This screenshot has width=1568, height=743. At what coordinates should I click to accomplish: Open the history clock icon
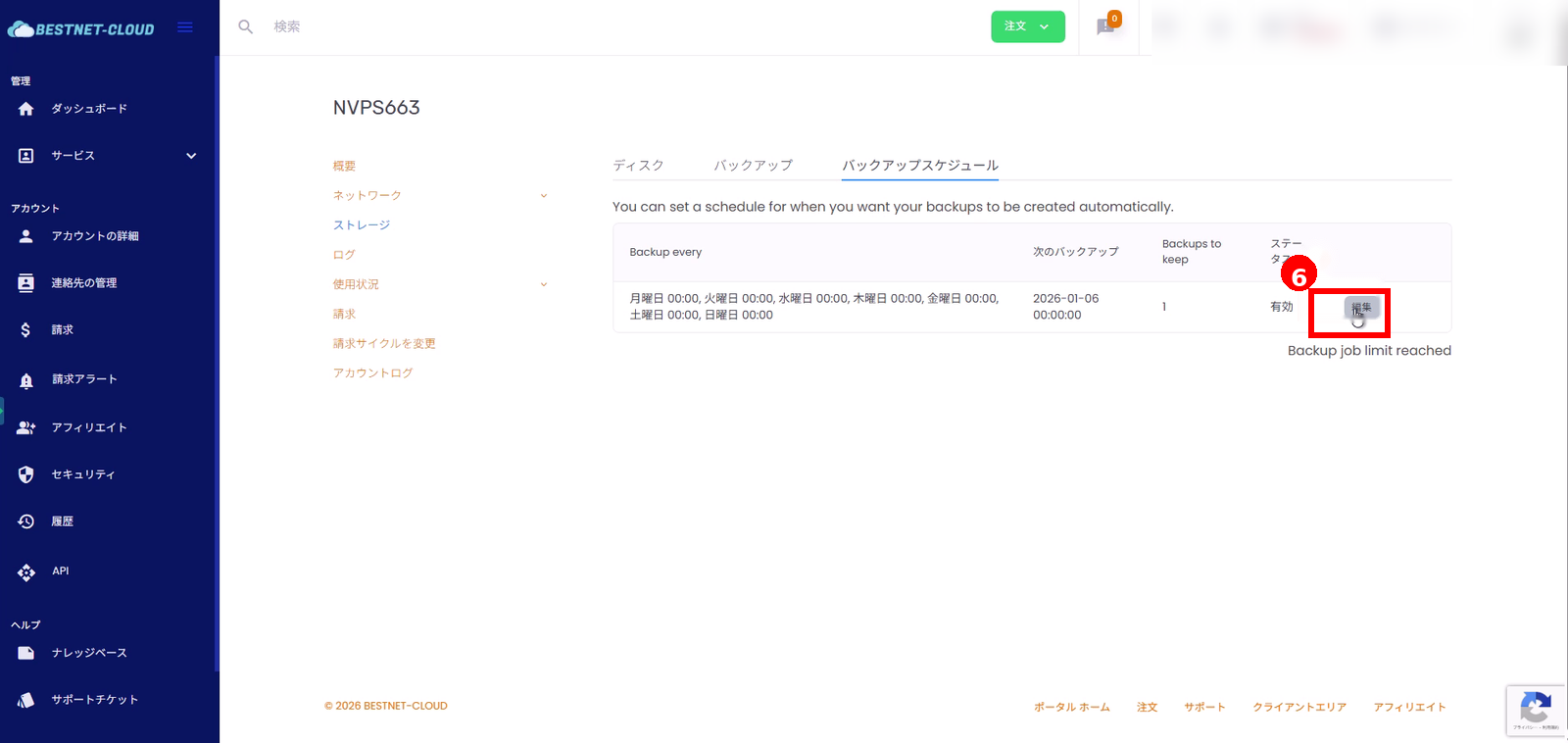tap(26, 521)
